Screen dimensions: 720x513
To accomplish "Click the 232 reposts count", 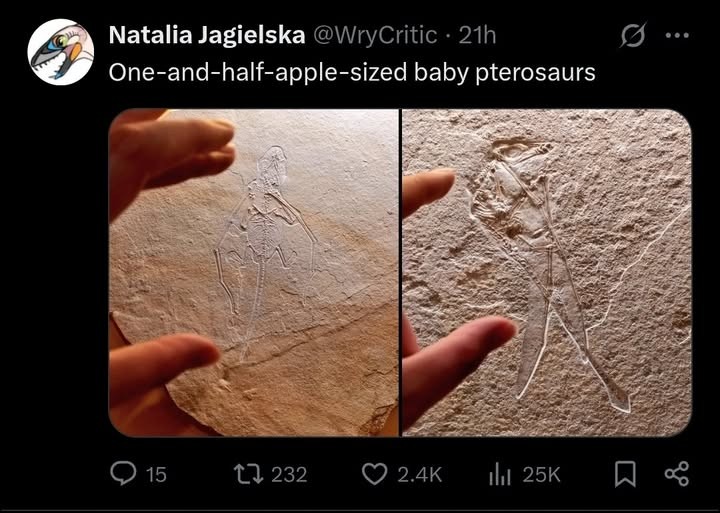I will click(x=289, y=475).
